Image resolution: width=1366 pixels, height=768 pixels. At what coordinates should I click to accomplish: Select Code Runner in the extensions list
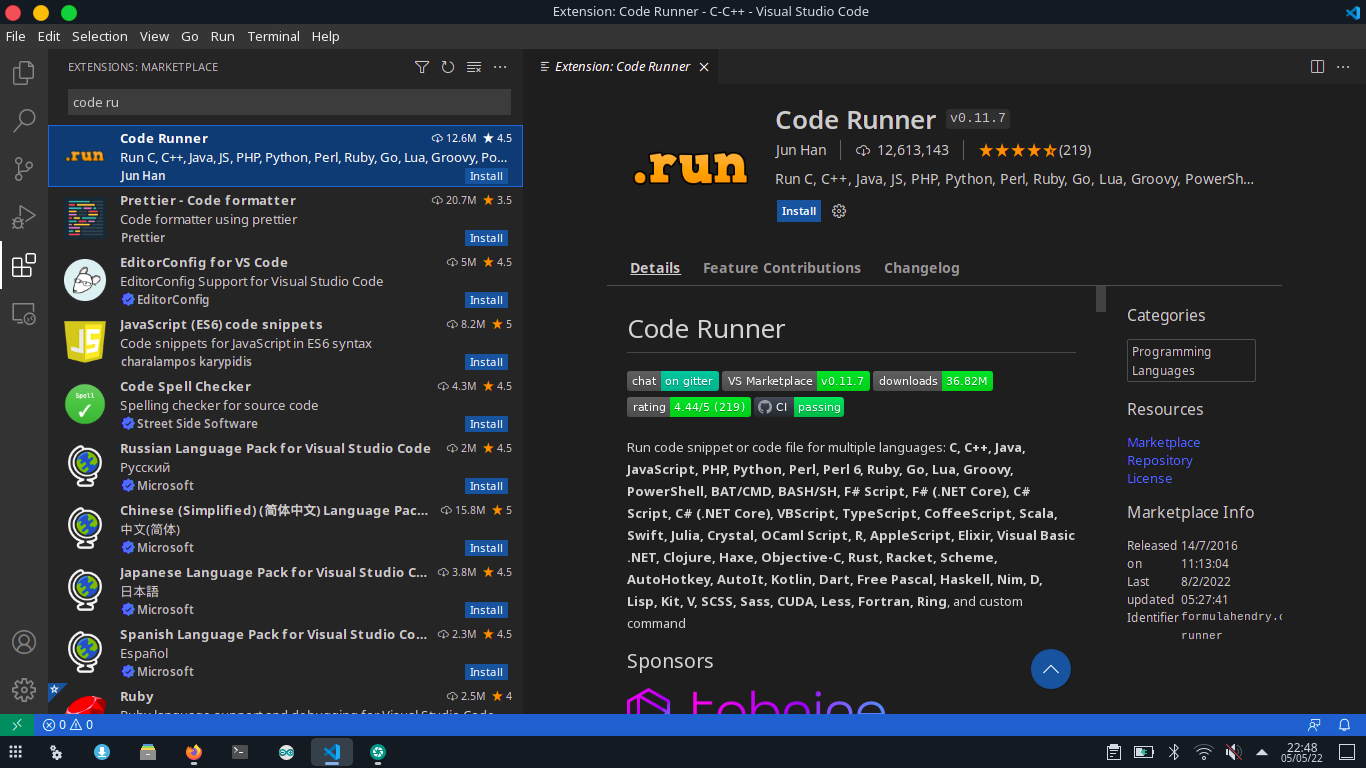click(x=285, y=157)
